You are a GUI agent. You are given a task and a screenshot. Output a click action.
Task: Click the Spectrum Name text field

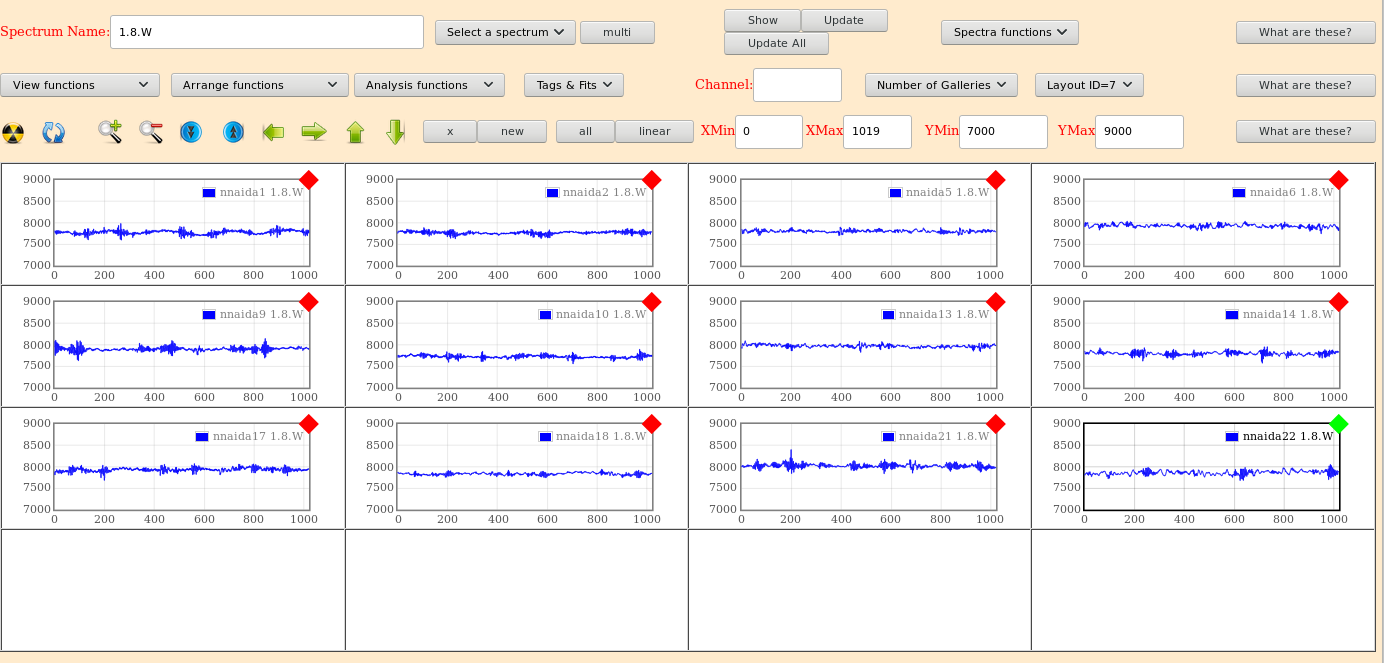(x=266, y=32)
